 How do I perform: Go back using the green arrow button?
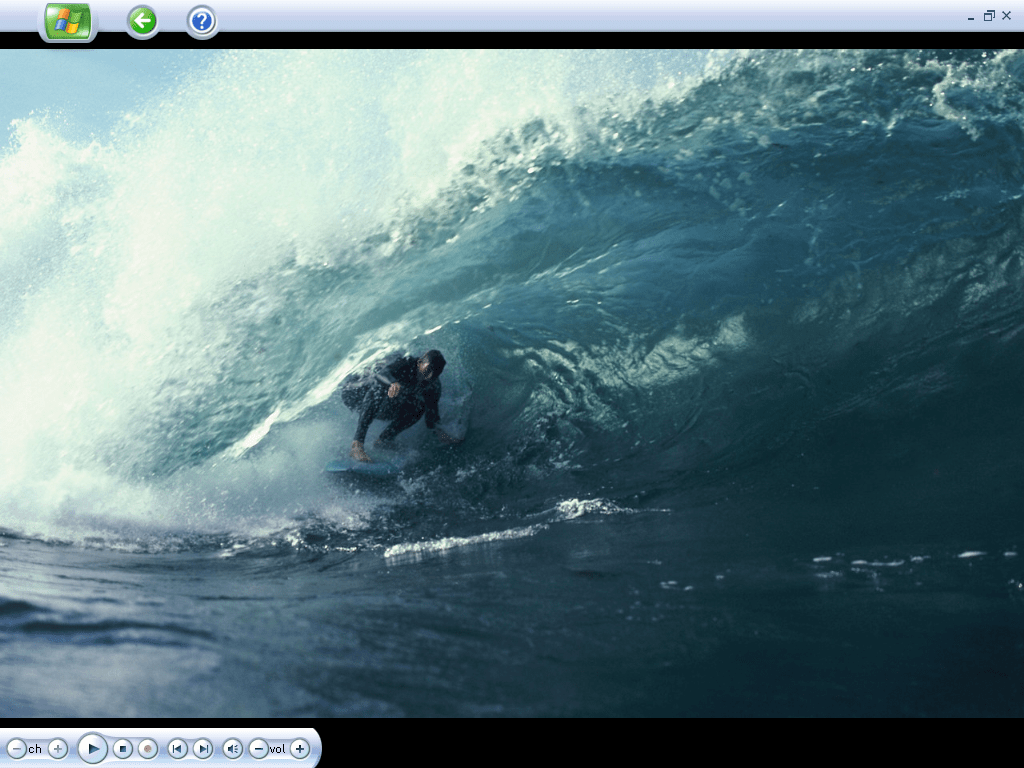tap(143, 20)
